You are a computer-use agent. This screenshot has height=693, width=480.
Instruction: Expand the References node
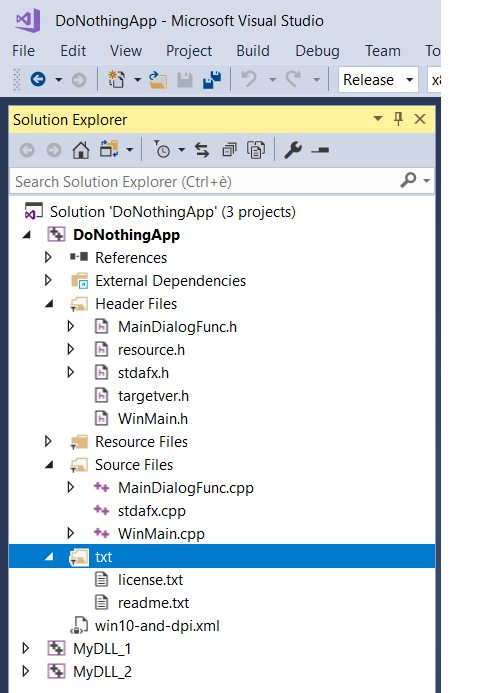point(48,257)
